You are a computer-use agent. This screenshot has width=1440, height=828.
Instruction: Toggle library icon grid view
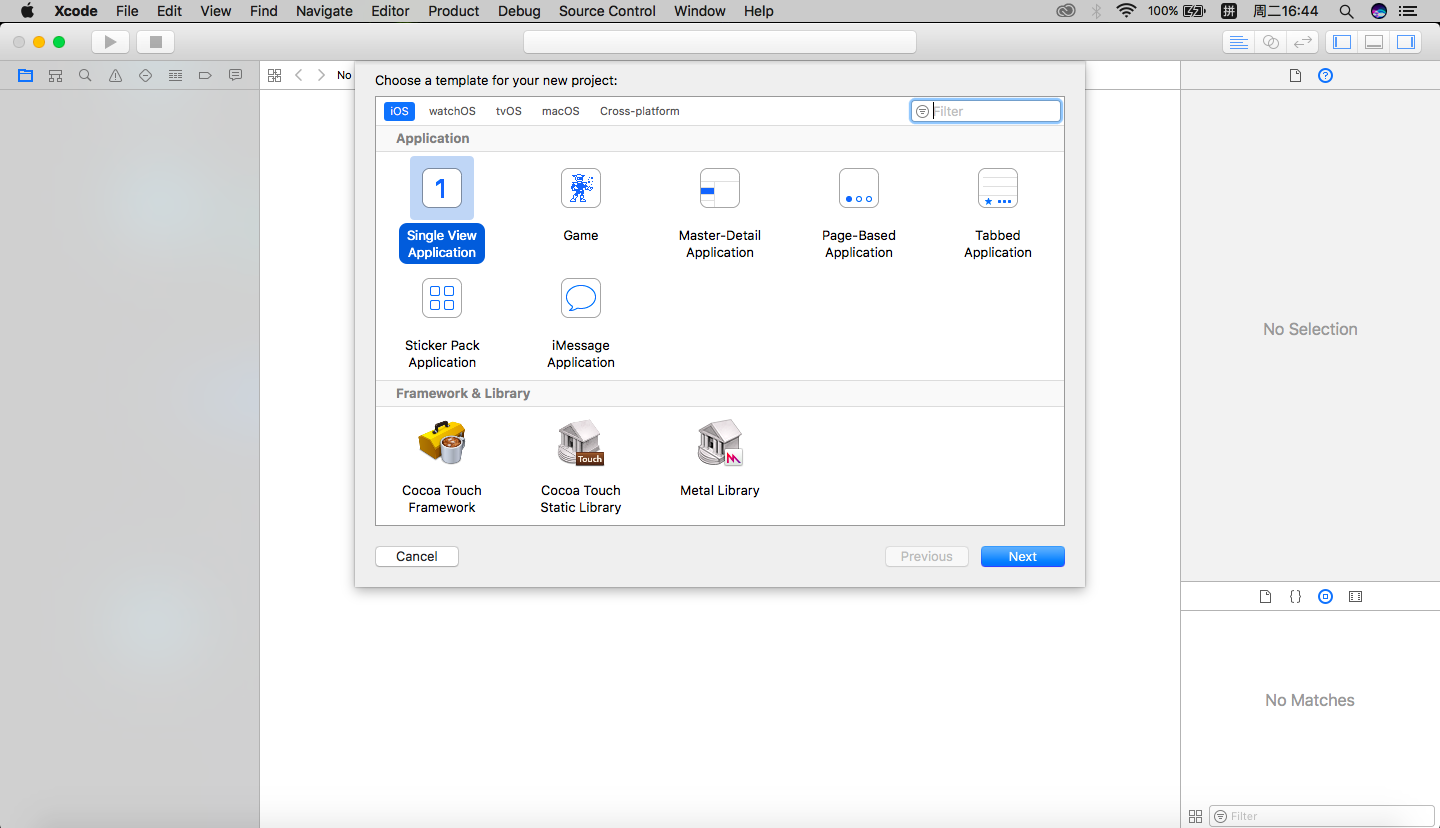1195,816
